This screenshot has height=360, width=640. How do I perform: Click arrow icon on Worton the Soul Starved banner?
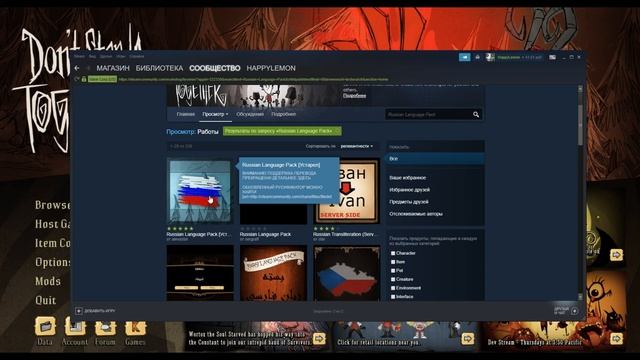tap(319, 338)
